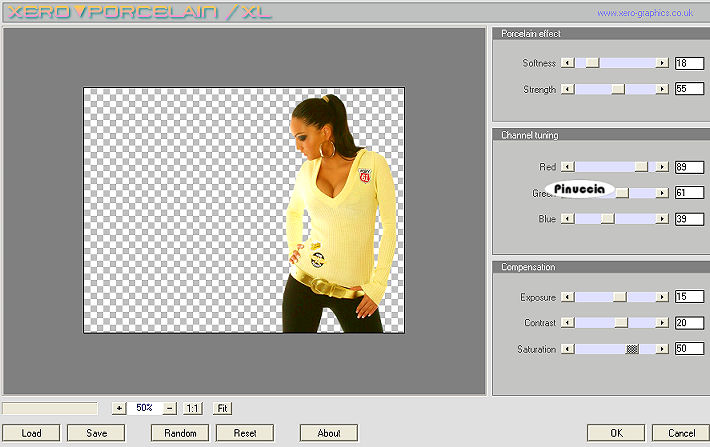
Task: Click the preview image of the woman
Action: pos(244,210)
